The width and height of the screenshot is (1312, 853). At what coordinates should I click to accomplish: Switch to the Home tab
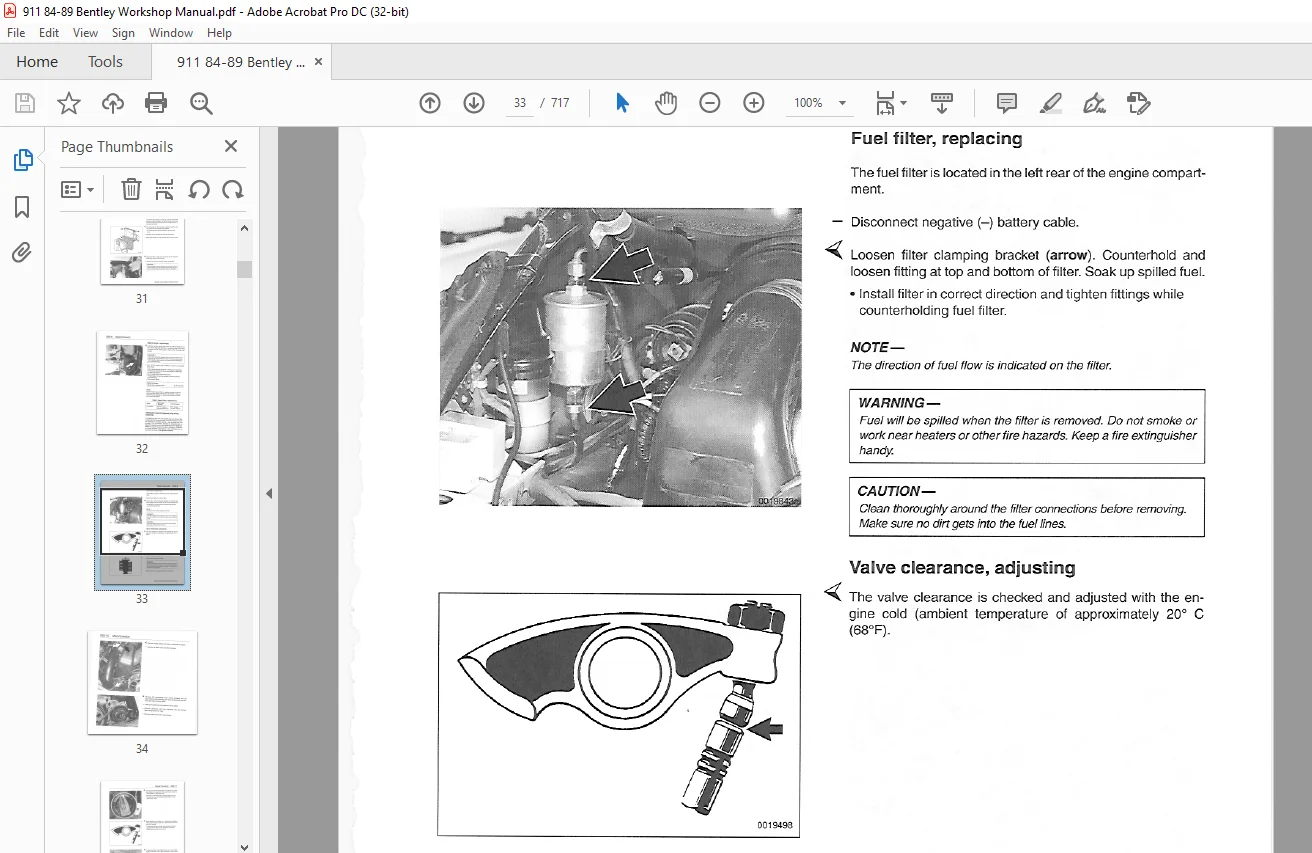(37, 62)
